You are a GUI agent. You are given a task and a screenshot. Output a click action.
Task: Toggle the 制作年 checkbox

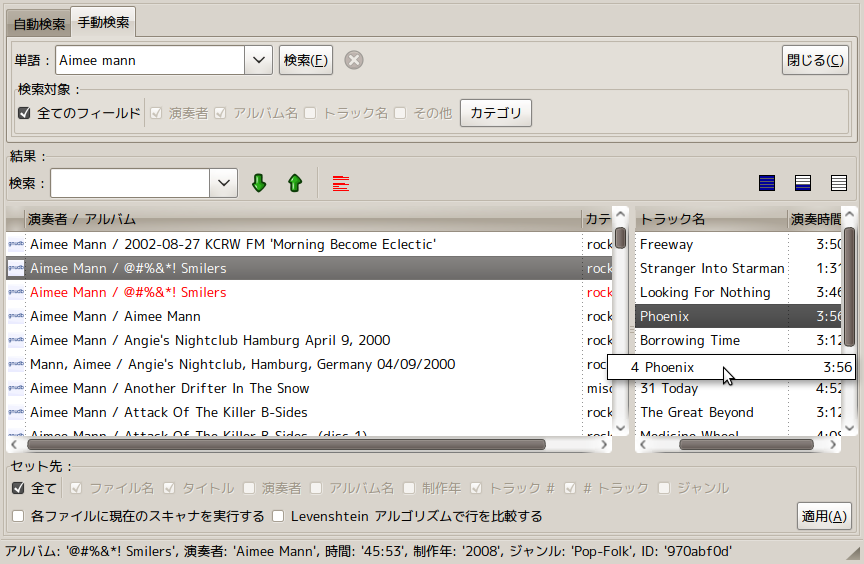(409, 488)
